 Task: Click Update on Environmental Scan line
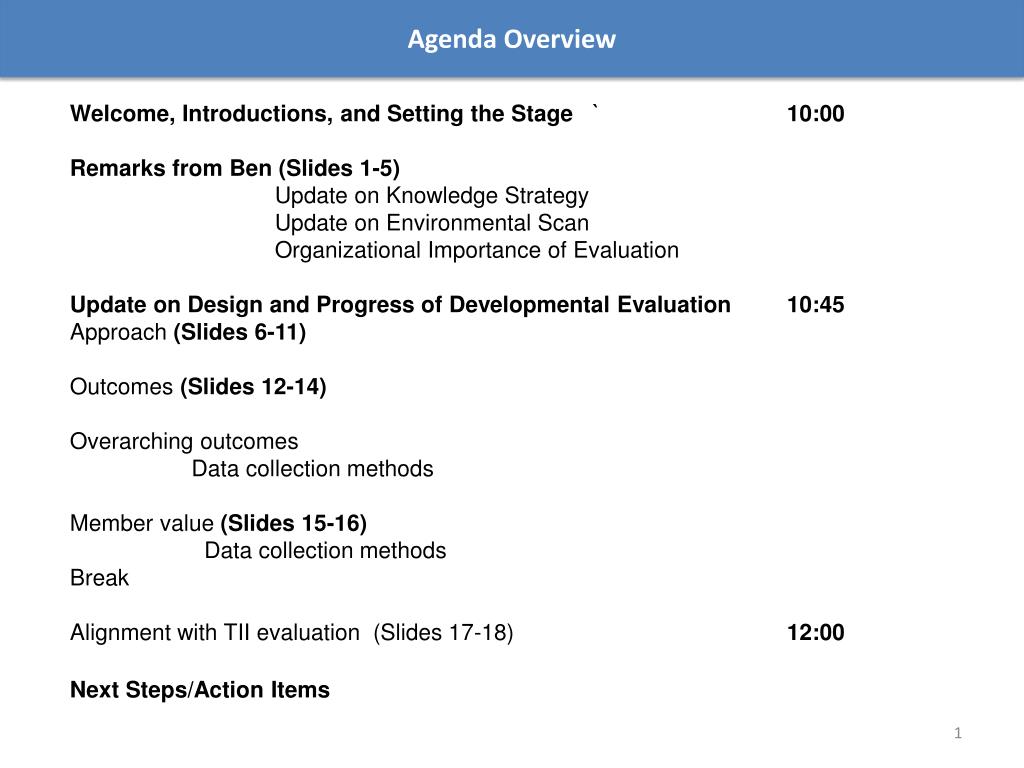pyautogui.click(x=432, y=223)
